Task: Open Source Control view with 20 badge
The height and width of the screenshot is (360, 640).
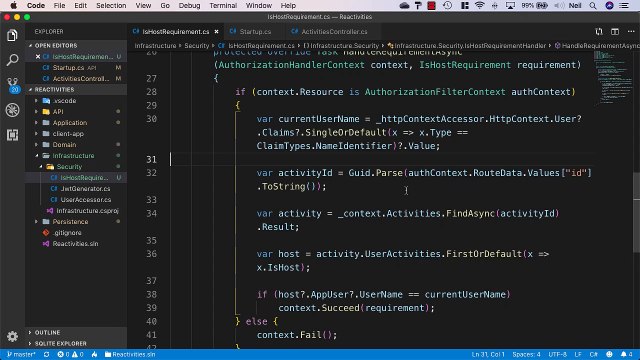Action: pos(13,85)
